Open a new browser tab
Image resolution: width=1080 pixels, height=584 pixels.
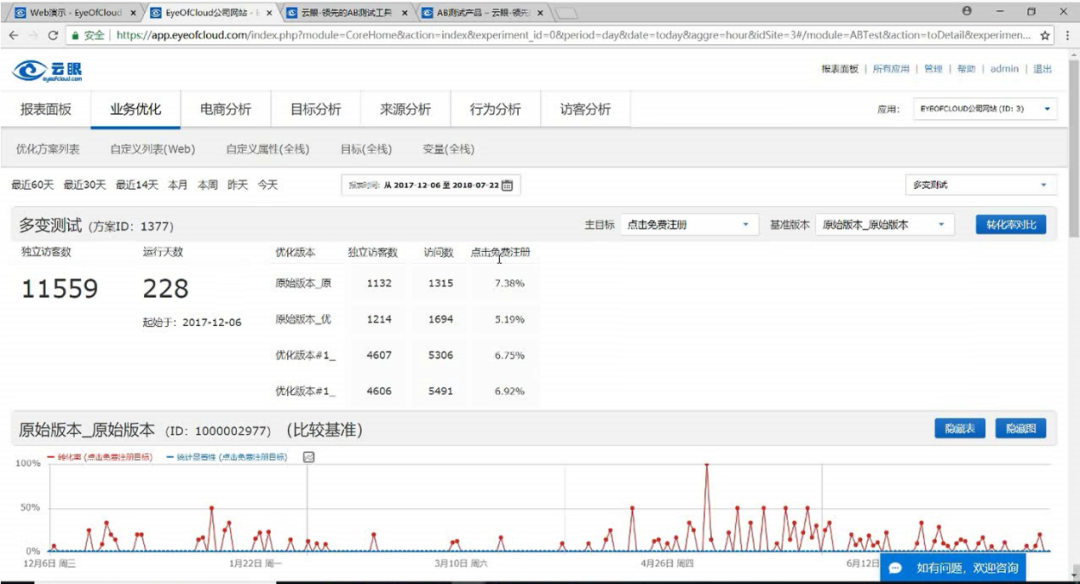coord(565,13)
